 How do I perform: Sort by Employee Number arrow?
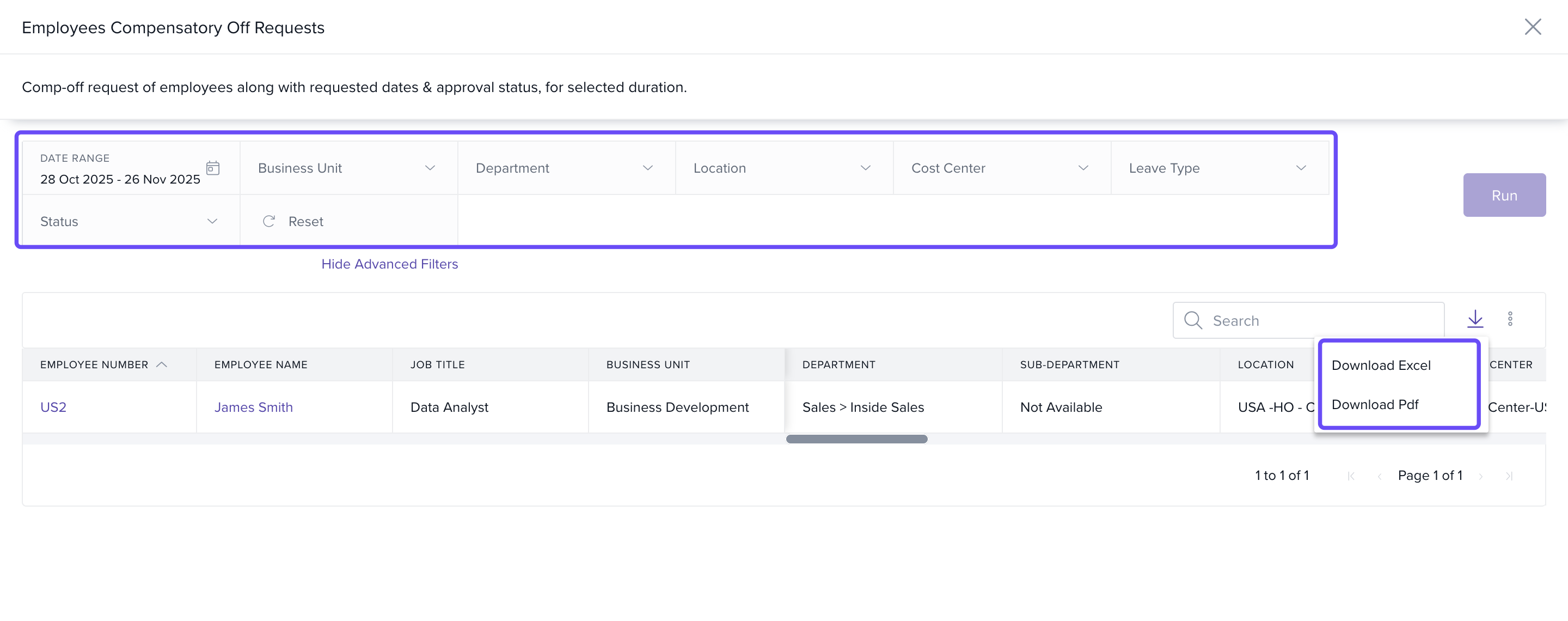[x=161, y=364]
